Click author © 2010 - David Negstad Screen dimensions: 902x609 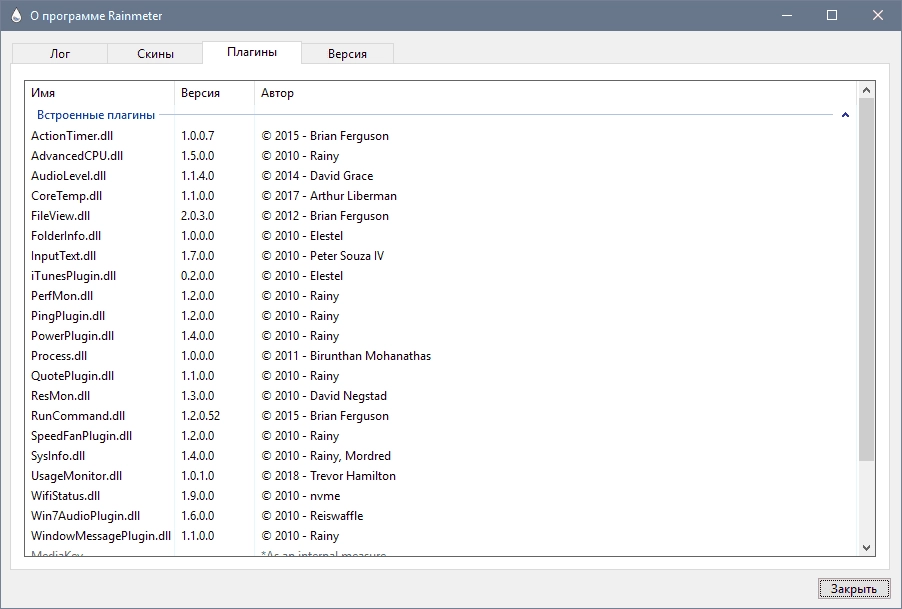324,396
